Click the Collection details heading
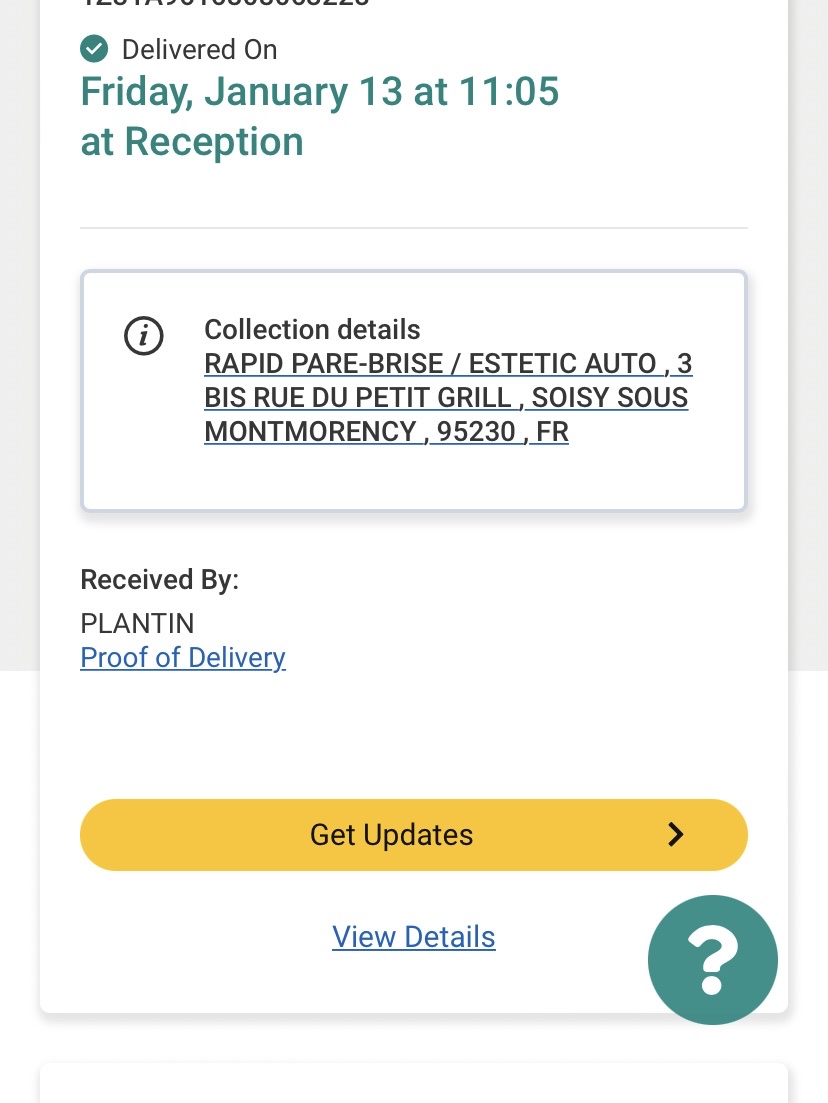The width and height of the screenshot is (828, 1103). coord(312,330)
